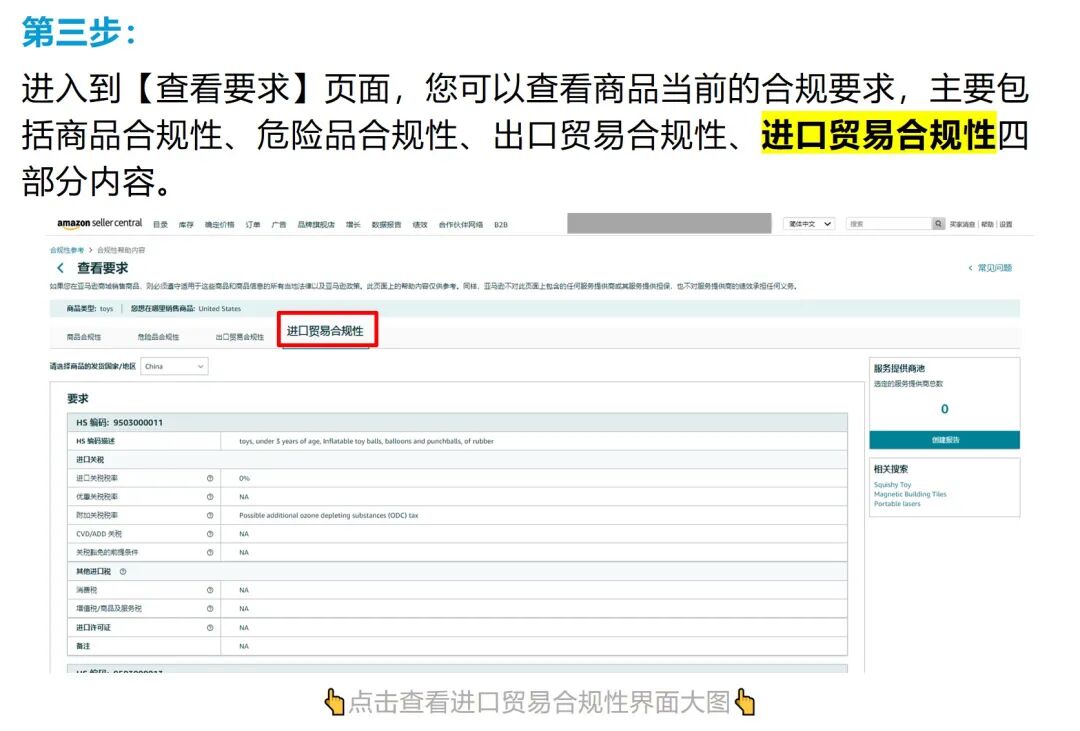Viewport: 1080px width, 731px height.
Task: Switch to the 出口贸易合规性 tab
Action: (238, 336)
